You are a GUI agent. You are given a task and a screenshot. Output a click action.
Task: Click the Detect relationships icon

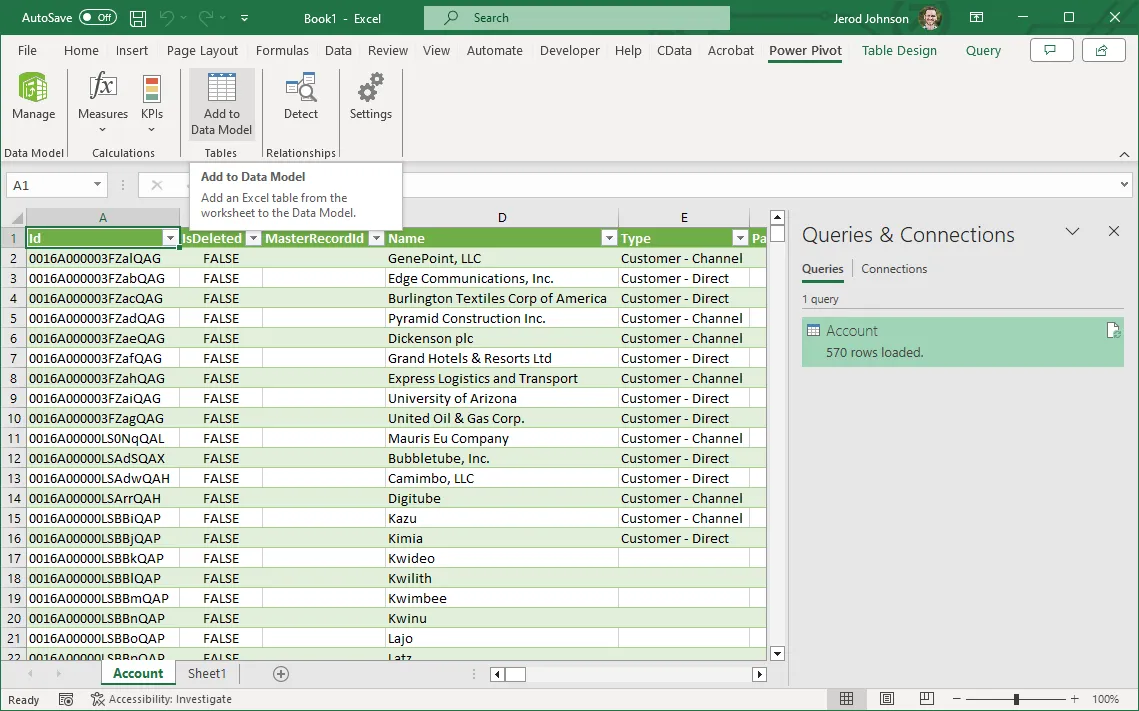pos(300,90)
